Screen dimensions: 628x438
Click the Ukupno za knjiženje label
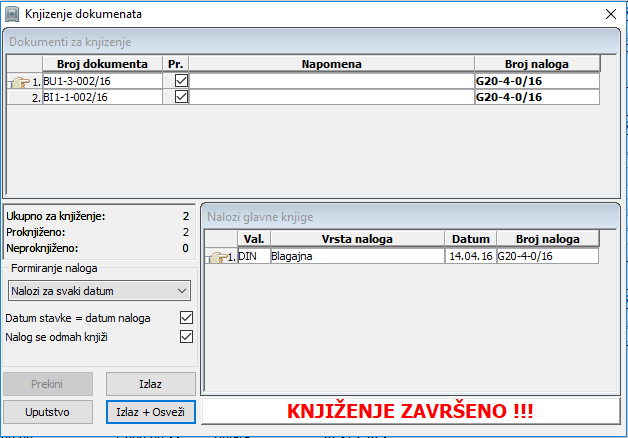[56, 217]
